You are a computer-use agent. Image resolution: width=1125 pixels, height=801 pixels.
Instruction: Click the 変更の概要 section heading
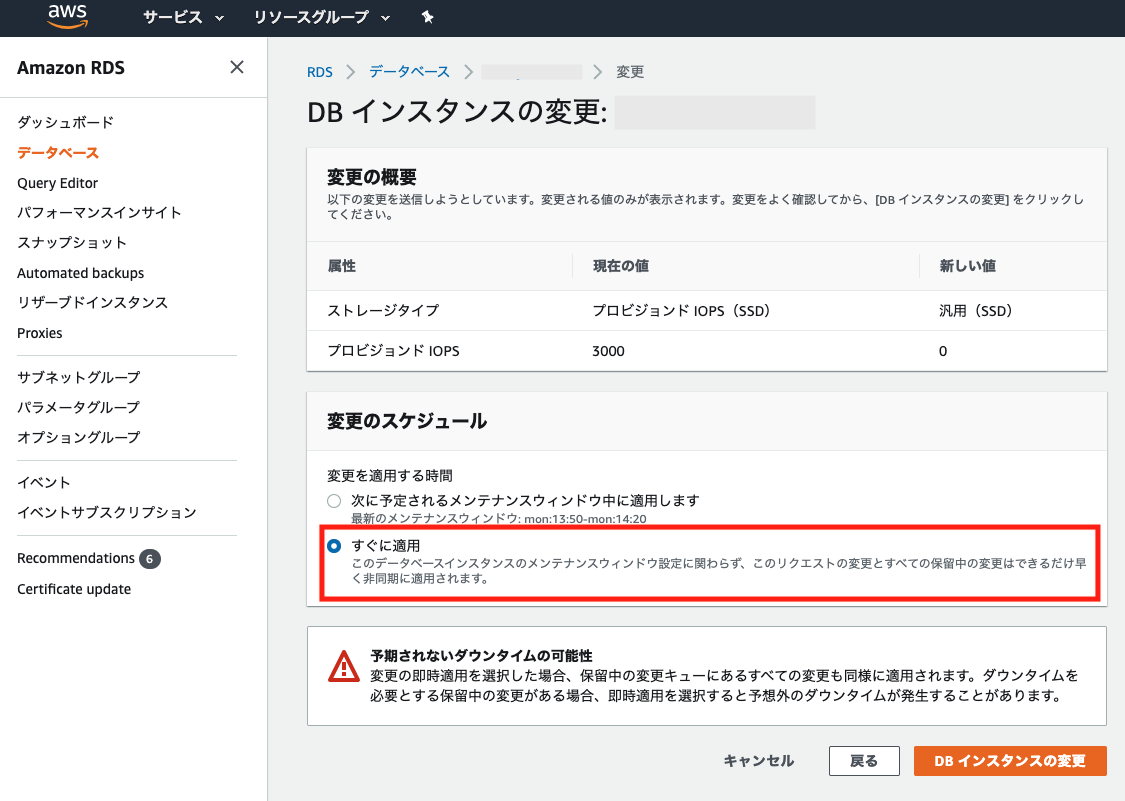point(372,177)
